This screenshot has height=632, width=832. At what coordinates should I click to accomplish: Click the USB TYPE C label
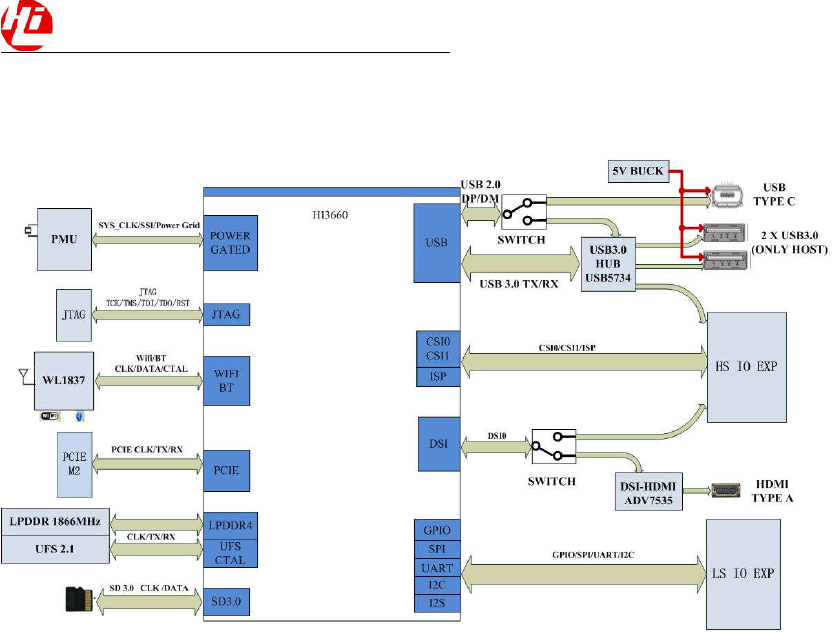point(774,194)
